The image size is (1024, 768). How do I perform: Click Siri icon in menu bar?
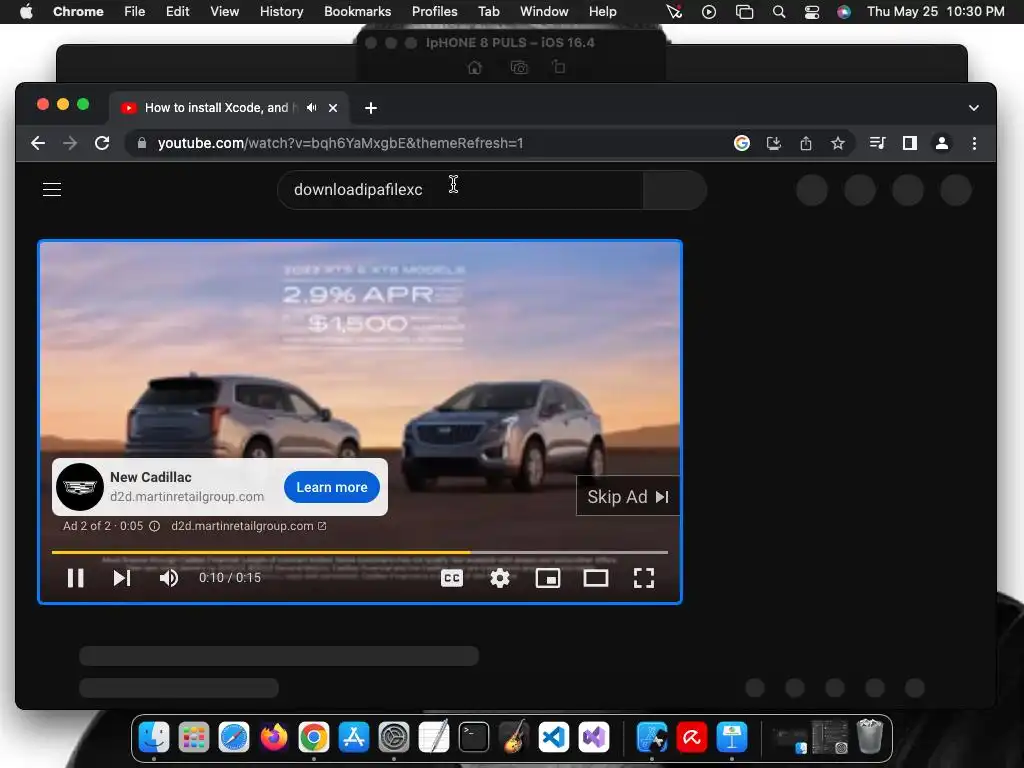844,11
